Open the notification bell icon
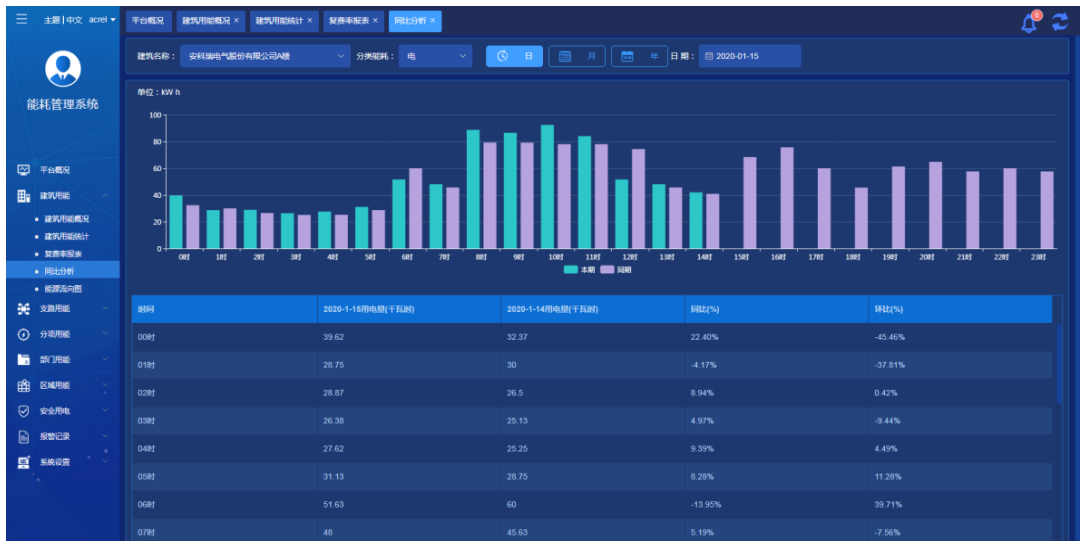The width and height of the screenshot is (1086, 545). coord(1029,22)
